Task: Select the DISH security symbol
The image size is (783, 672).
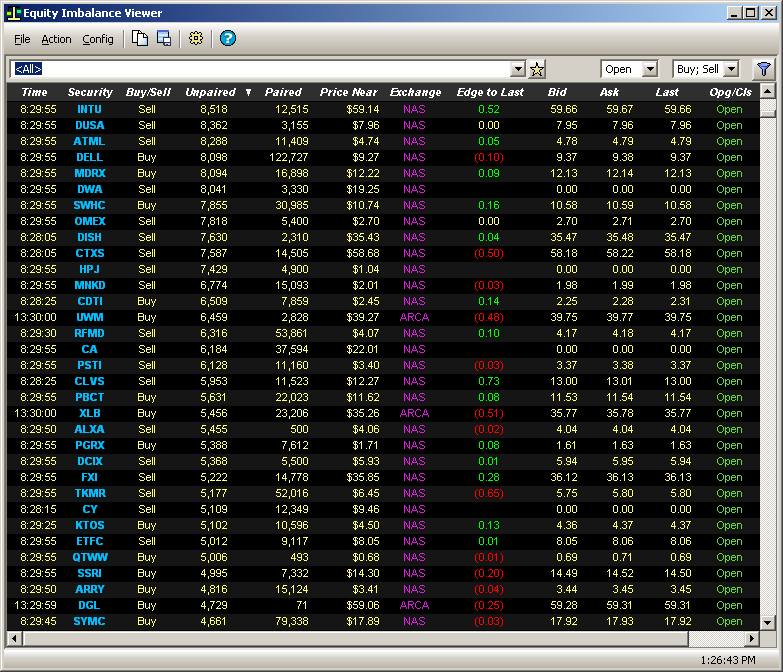Action: coord(89,237)
